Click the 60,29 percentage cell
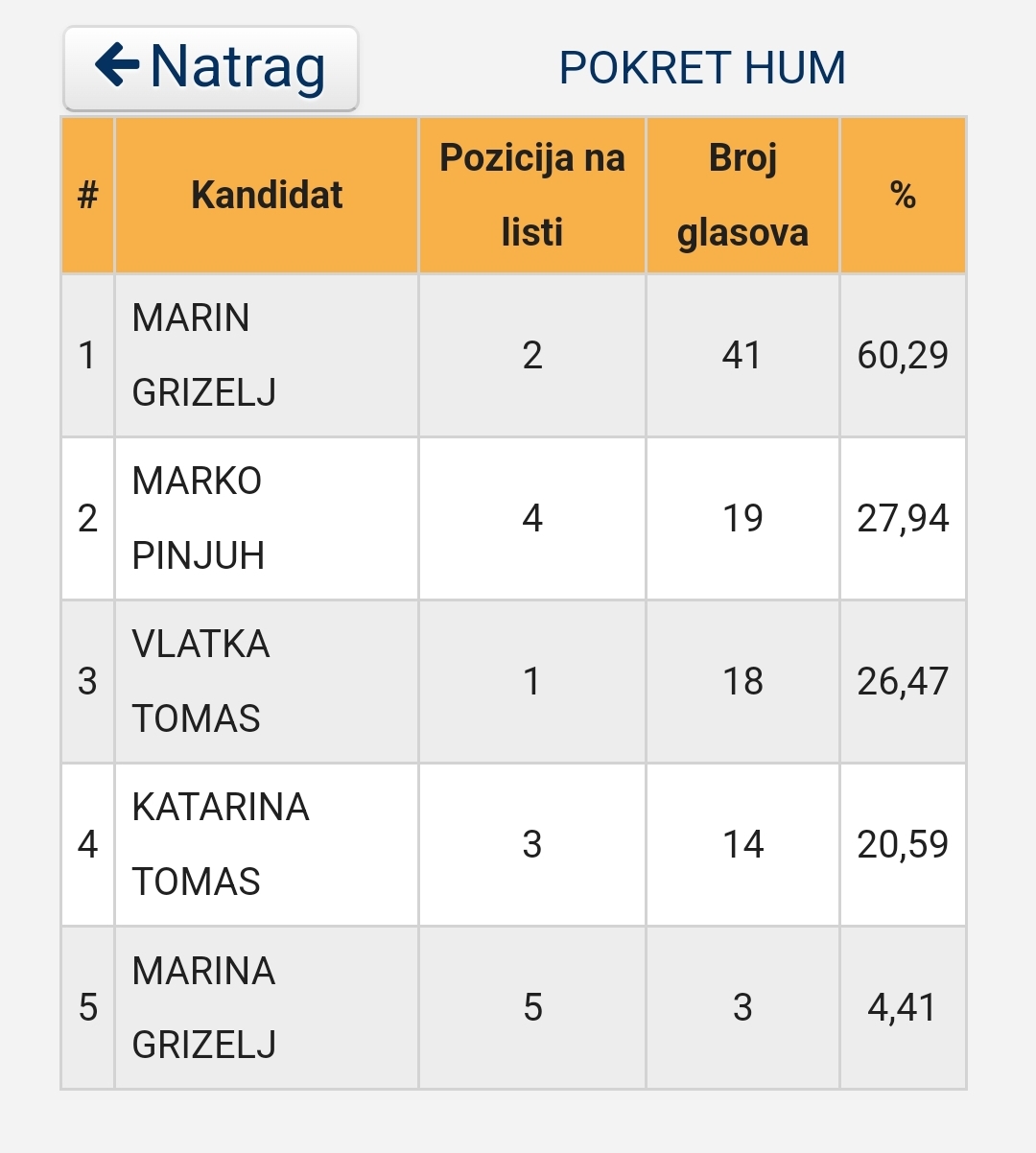 tap(903, 355)
